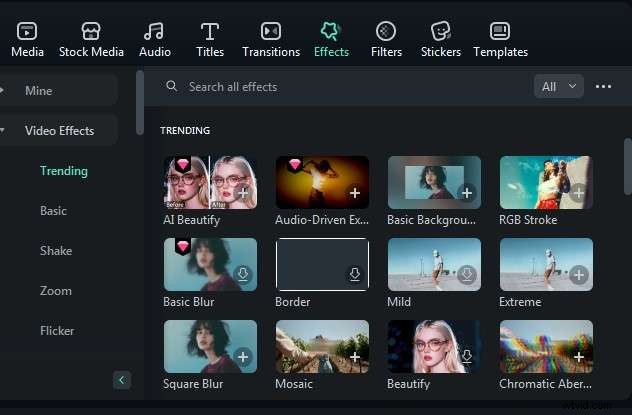Select the Chromatic Aberration effect thumbnail
The height and width of the screenshot is (415, 632).
(546, 346)
